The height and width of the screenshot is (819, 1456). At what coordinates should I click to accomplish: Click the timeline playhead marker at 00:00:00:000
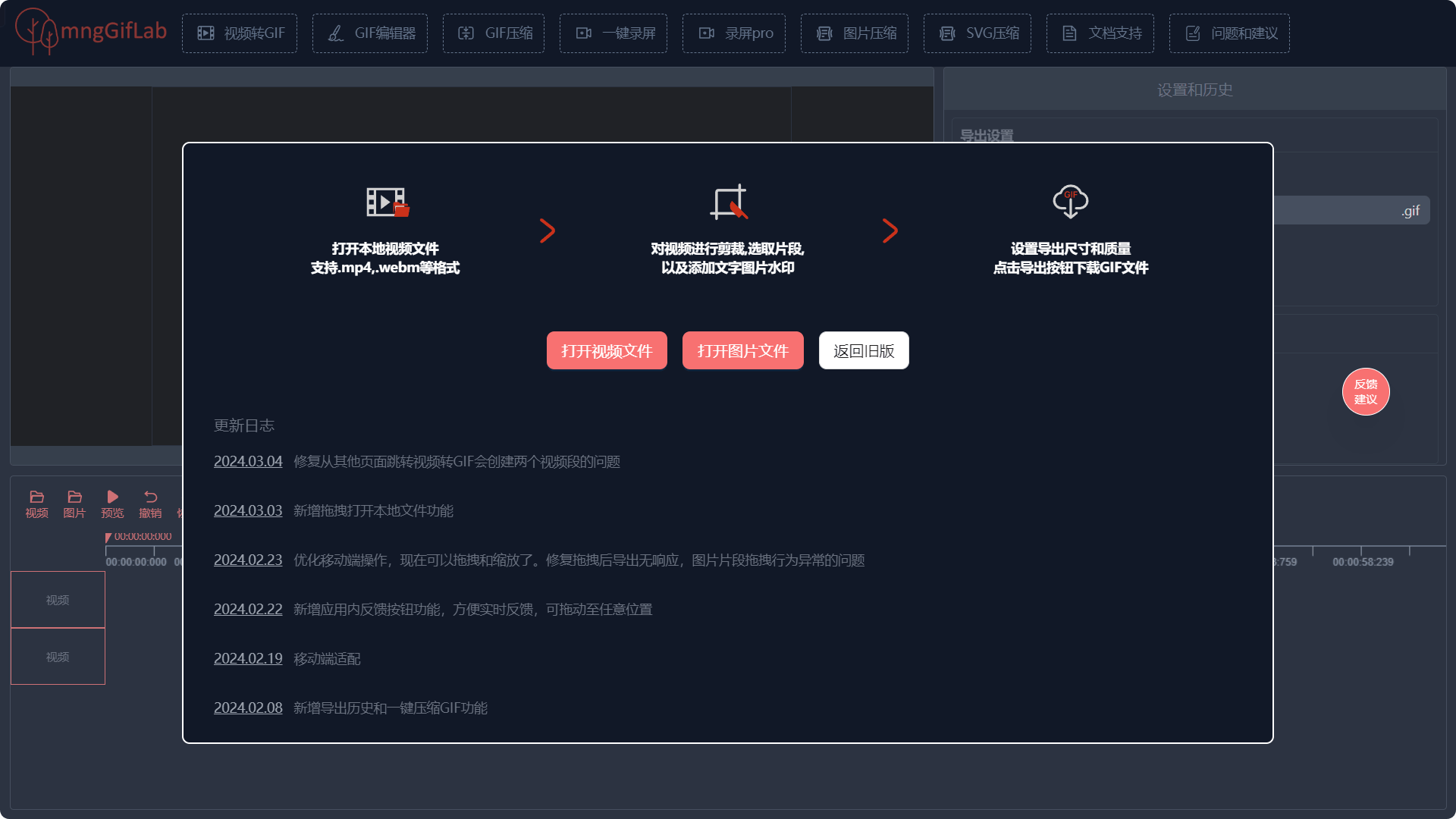[x=108, y=538]
